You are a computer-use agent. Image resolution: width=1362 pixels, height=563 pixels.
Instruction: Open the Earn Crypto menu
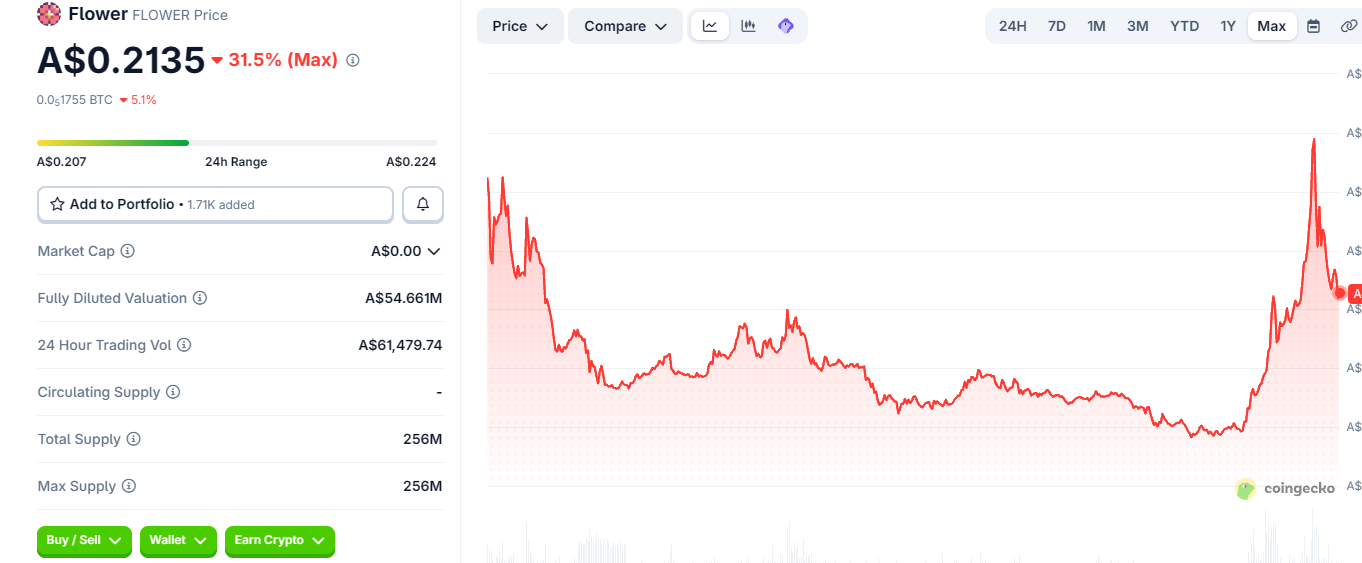tap(279, 540)
